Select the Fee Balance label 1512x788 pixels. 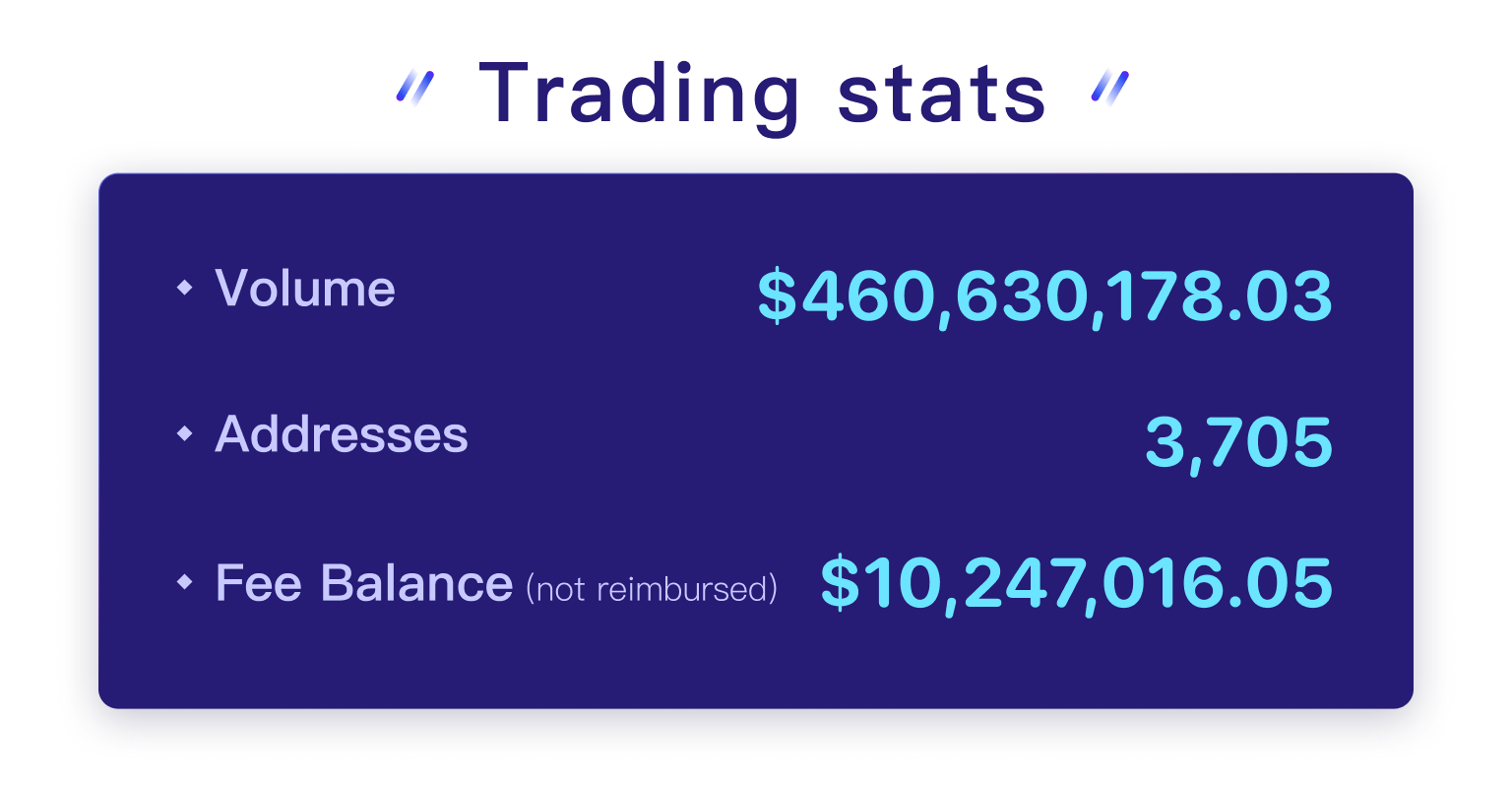coord(364,582)
